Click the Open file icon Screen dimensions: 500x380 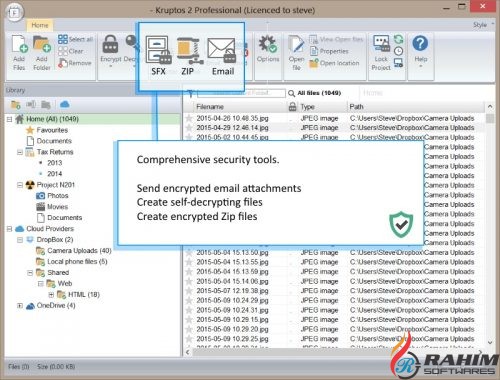pyautogui.click(x=296, y=44)
